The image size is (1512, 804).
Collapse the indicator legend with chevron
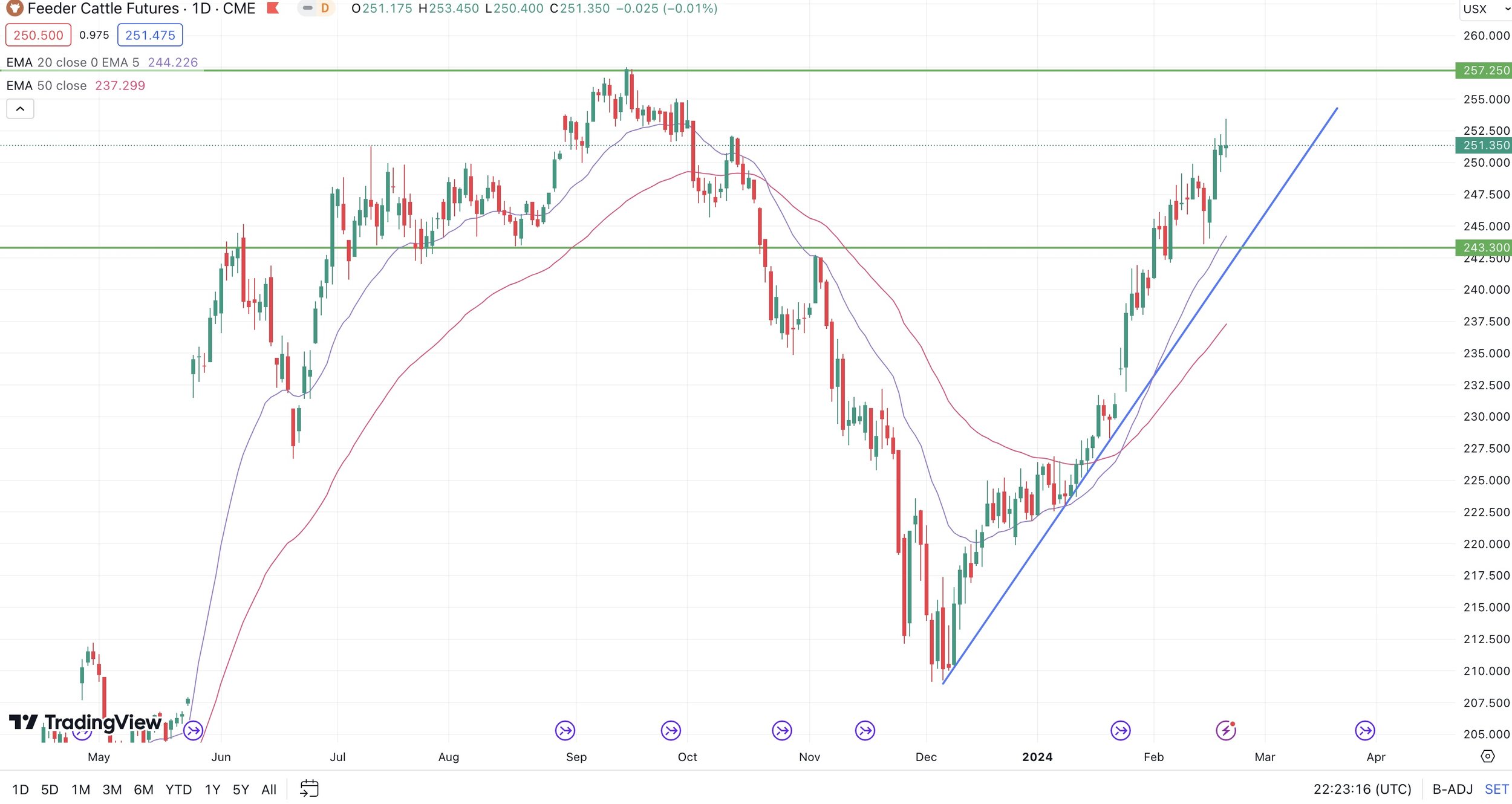20,109
